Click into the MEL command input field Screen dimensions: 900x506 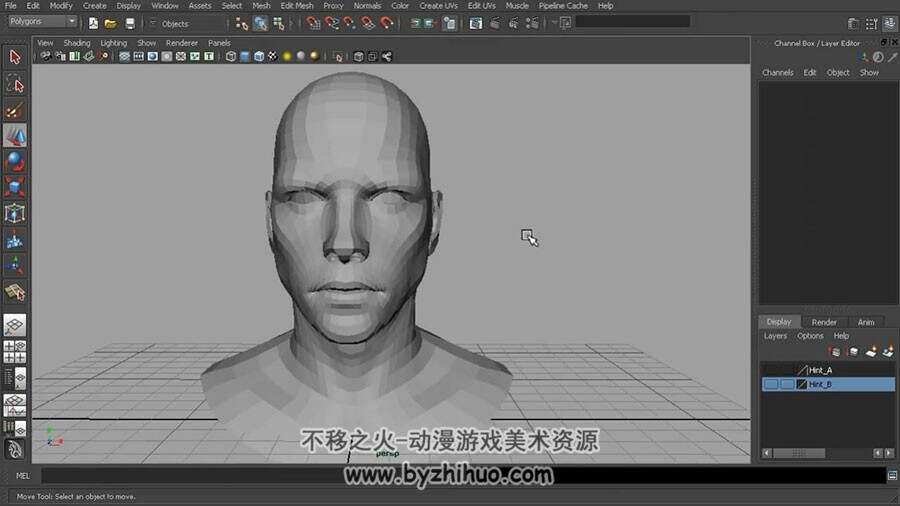point(464,476)
